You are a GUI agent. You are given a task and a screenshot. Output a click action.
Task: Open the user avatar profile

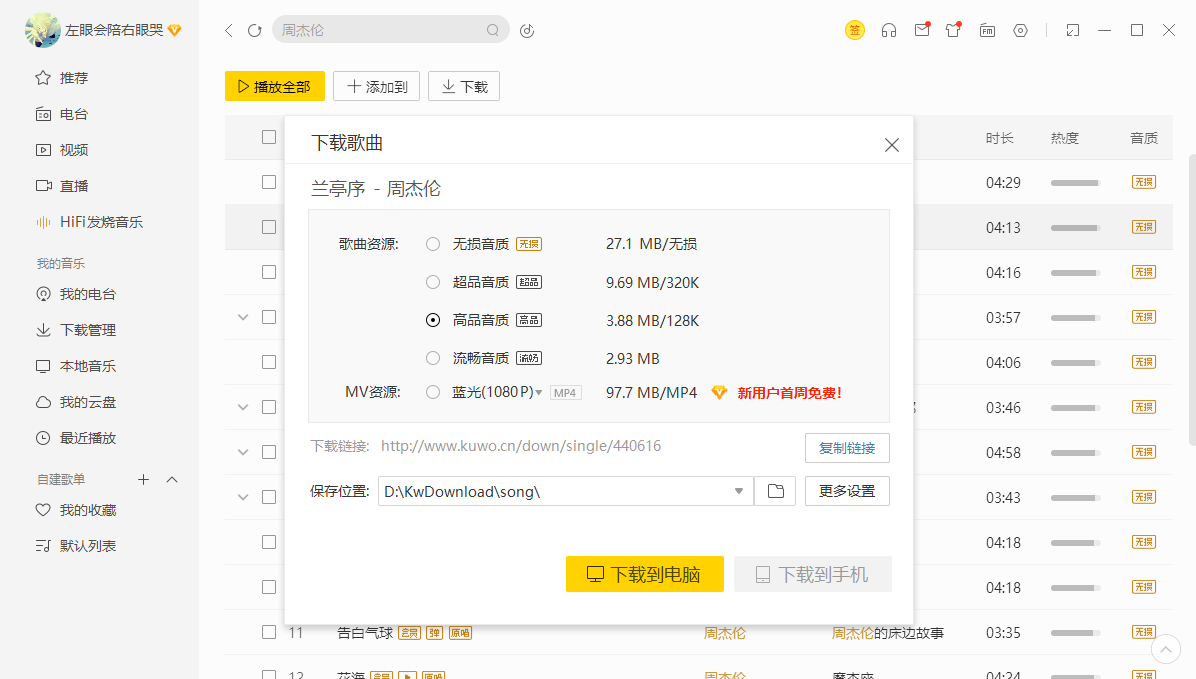click(x=43, y=31)
